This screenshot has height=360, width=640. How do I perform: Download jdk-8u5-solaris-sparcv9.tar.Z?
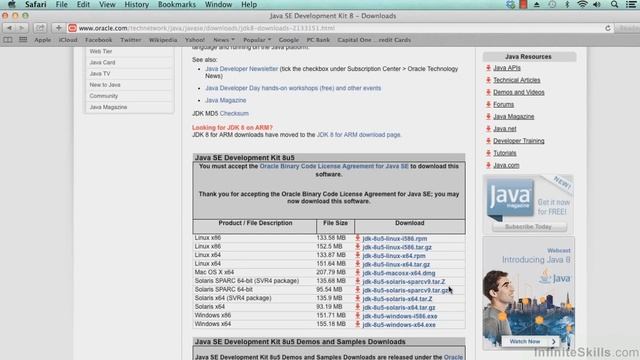[404, 282]
